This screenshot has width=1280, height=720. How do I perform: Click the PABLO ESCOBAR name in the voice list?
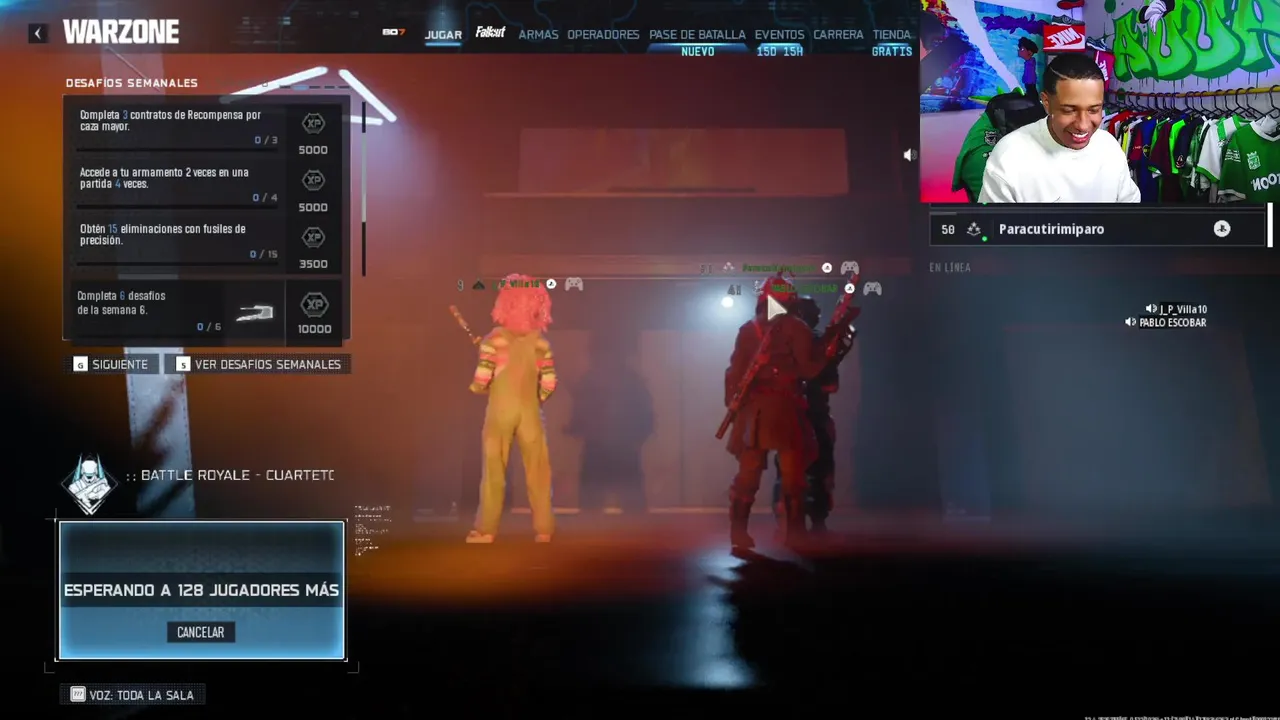(1173, 323)
